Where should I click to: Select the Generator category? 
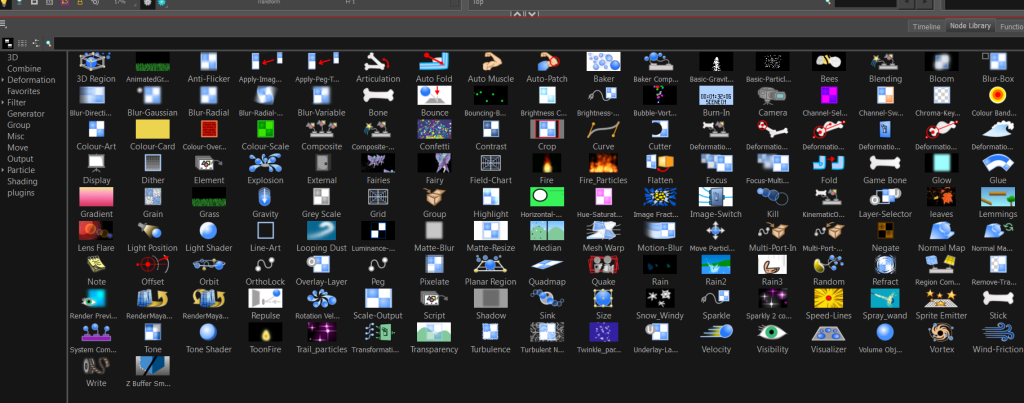[26, 114]
